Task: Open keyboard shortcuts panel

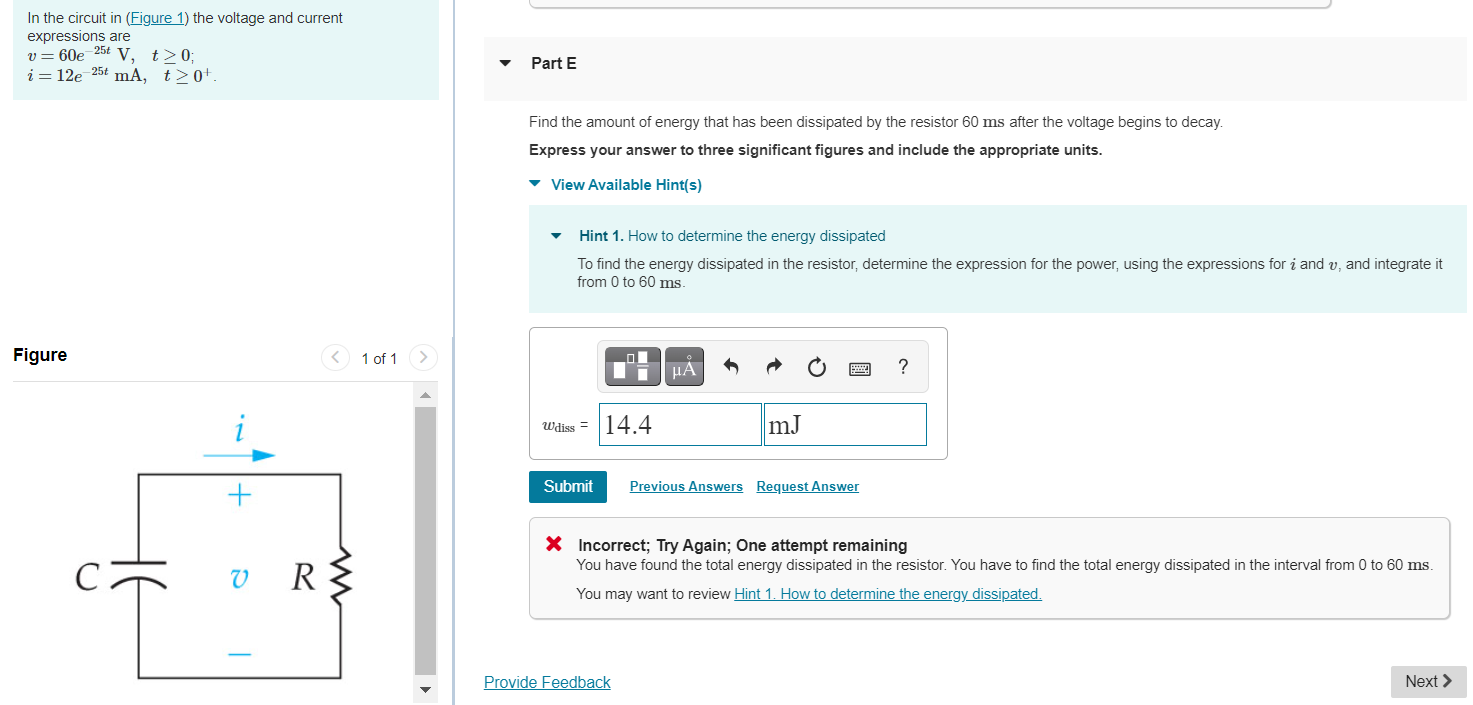Action: pos(860,369)
